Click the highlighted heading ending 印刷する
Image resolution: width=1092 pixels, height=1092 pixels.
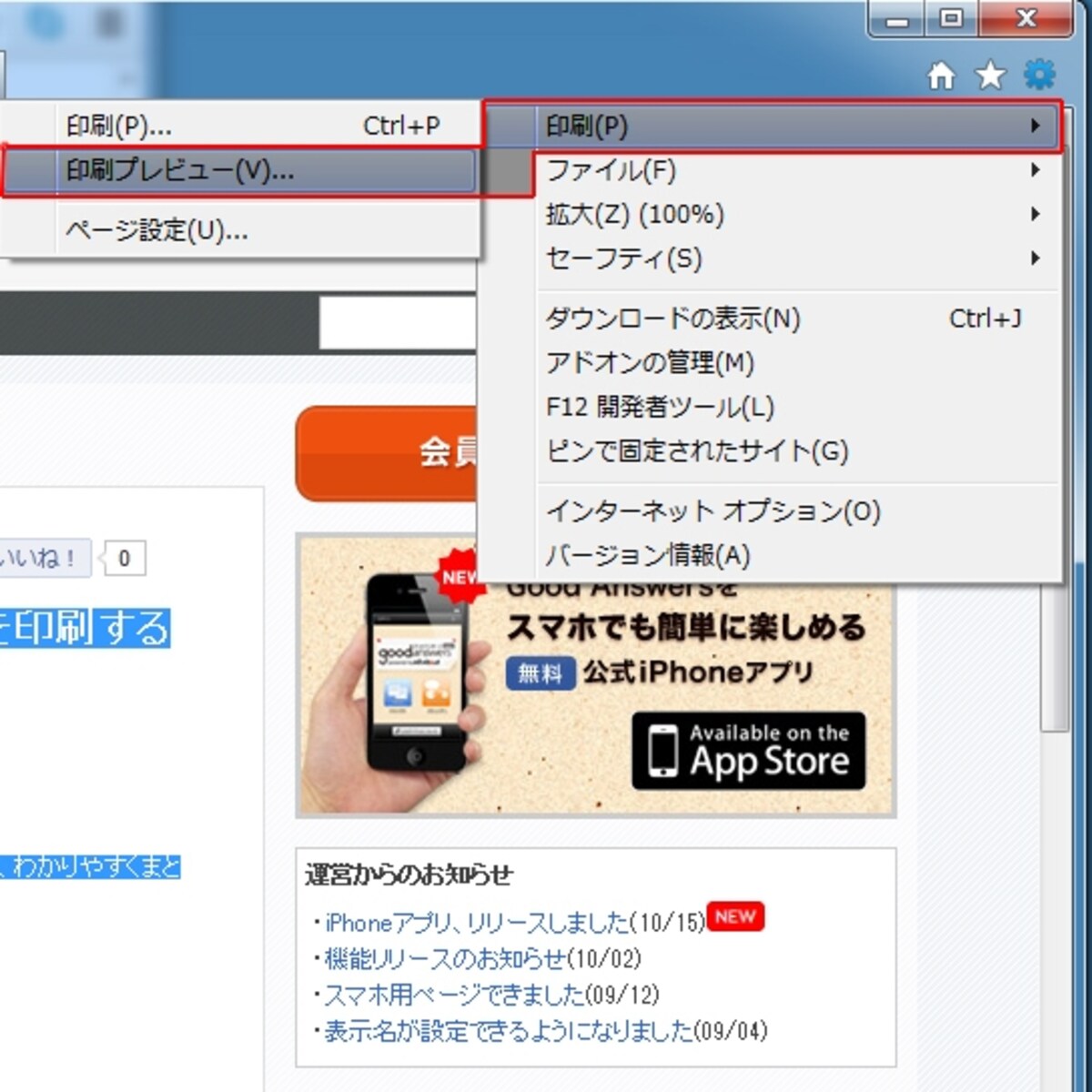[85, 628]
